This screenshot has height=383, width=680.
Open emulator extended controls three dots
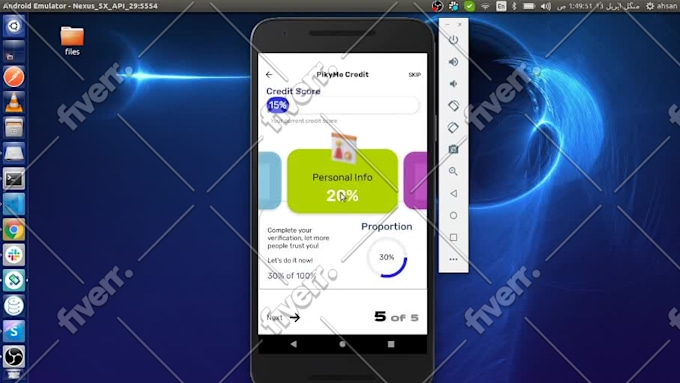pyautogui.click(x=453, y=259)
